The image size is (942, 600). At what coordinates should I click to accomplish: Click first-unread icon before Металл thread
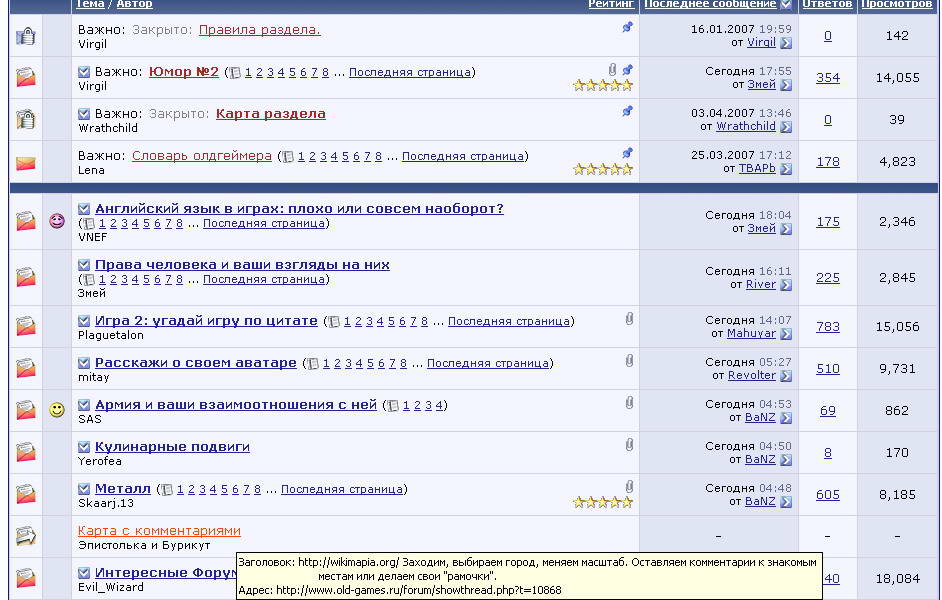[x=84, y=489]
